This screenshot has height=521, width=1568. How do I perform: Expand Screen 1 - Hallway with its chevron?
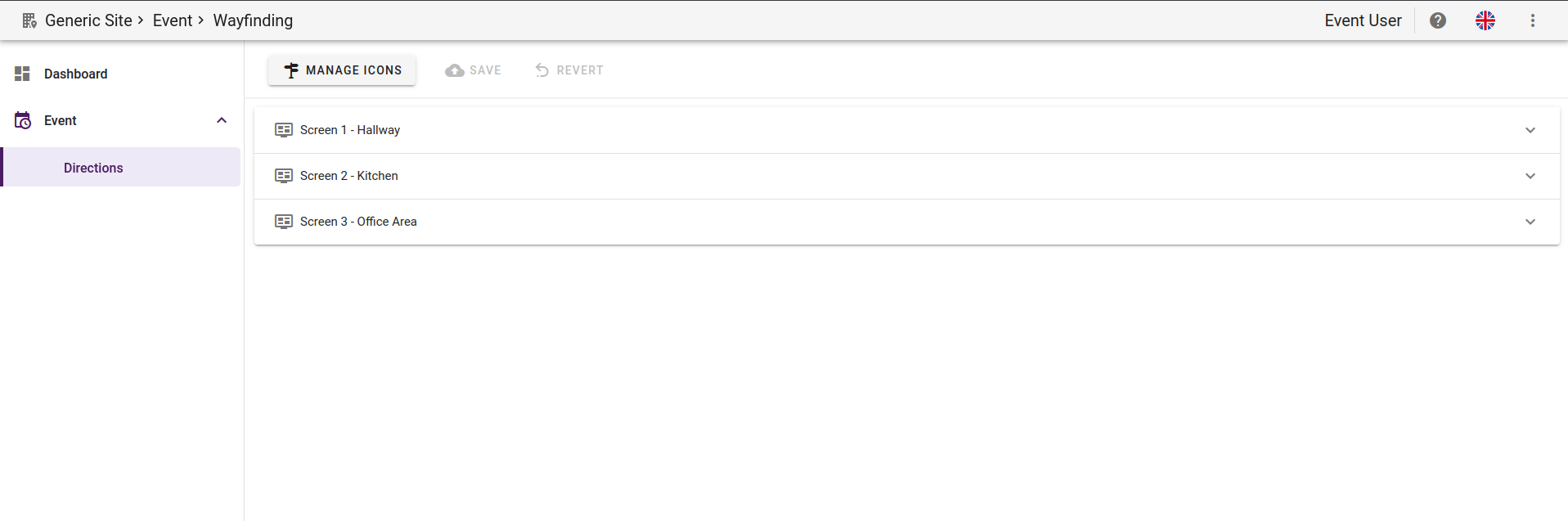[1530, 129]
